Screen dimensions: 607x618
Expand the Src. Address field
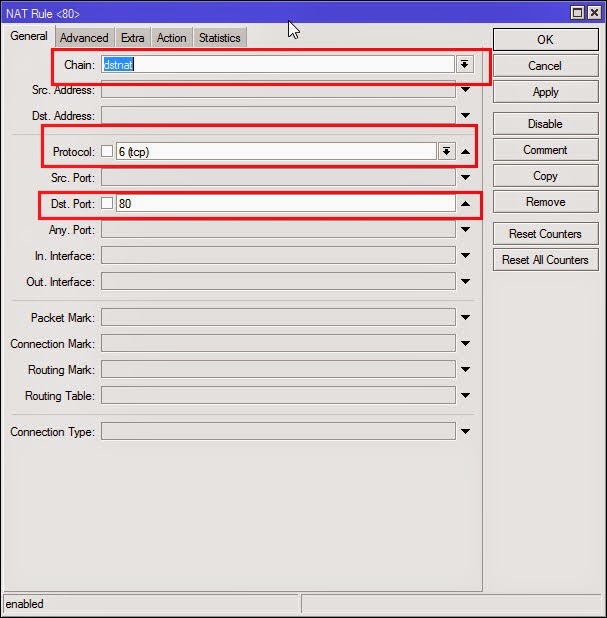coord(465,90)
